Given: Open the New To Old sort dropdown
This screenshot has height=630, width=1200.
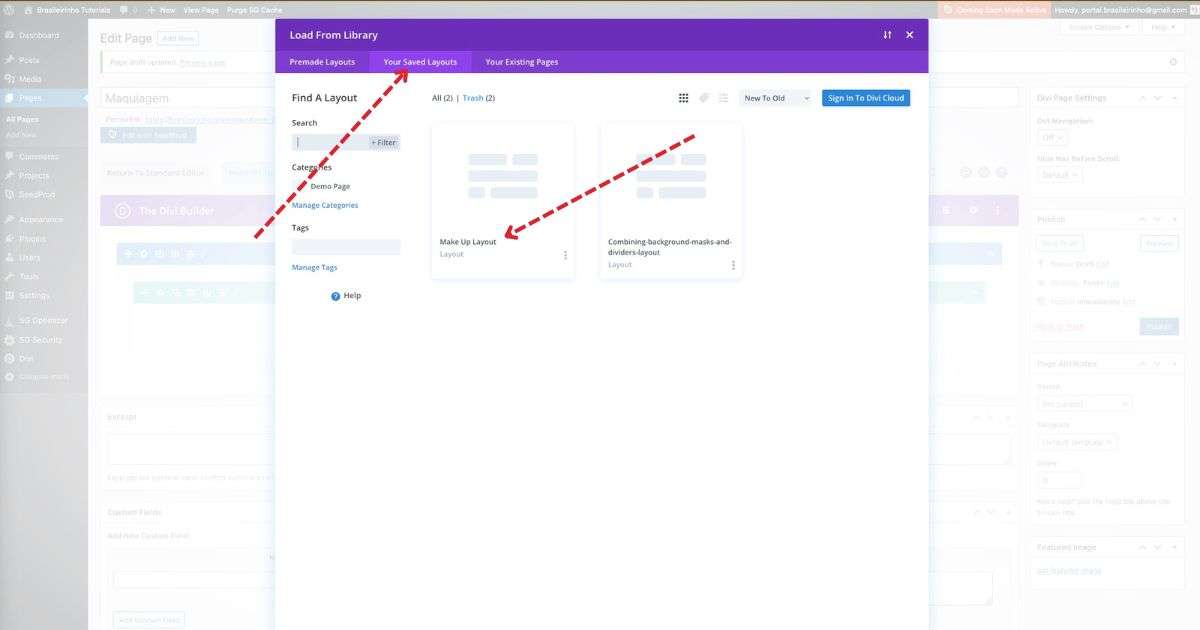Looking at the screenshot, I should point(776,98).
